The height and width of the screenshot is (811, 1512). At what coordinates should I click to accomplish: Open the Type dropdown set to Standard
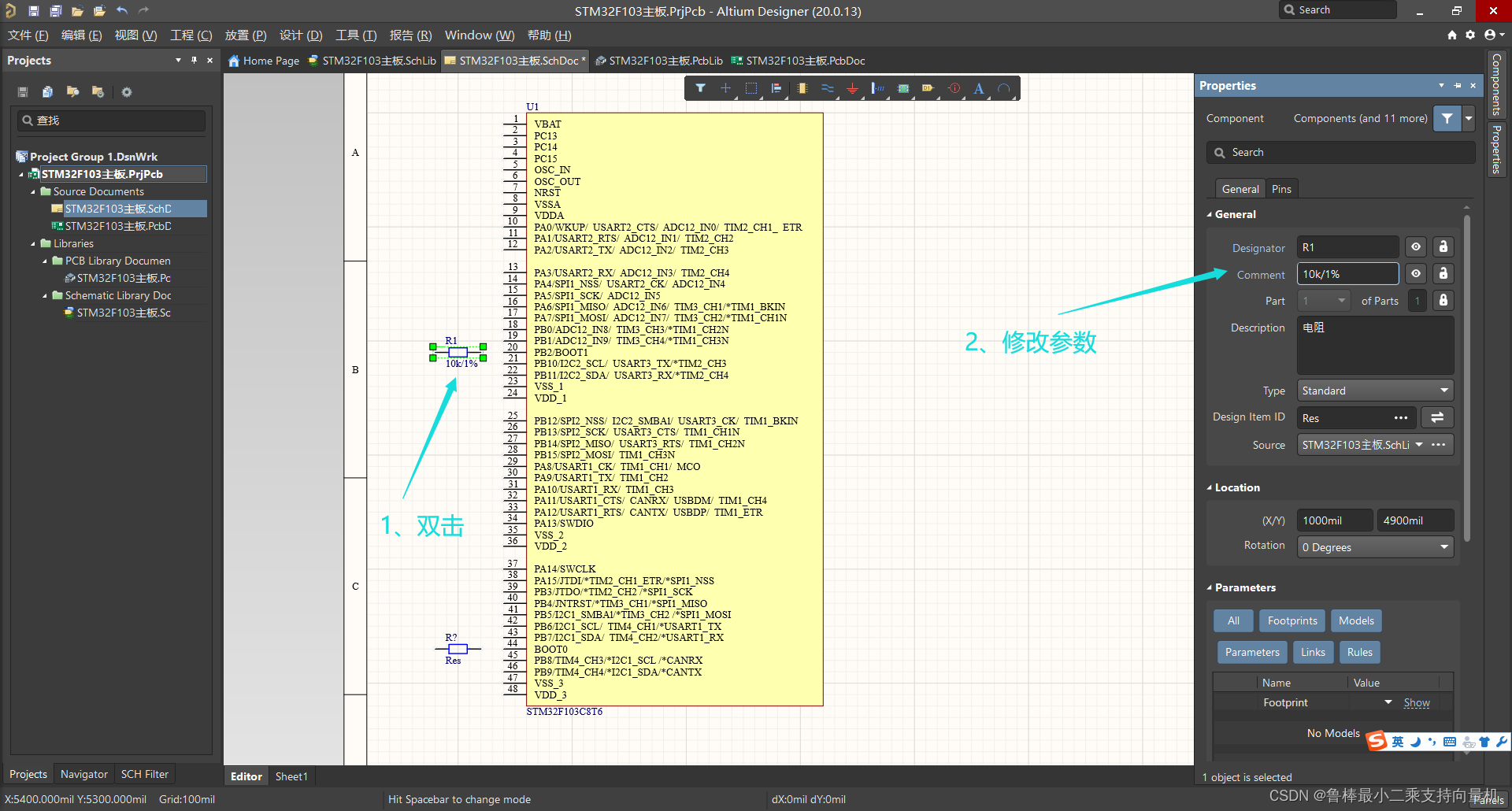point(1374,391)
